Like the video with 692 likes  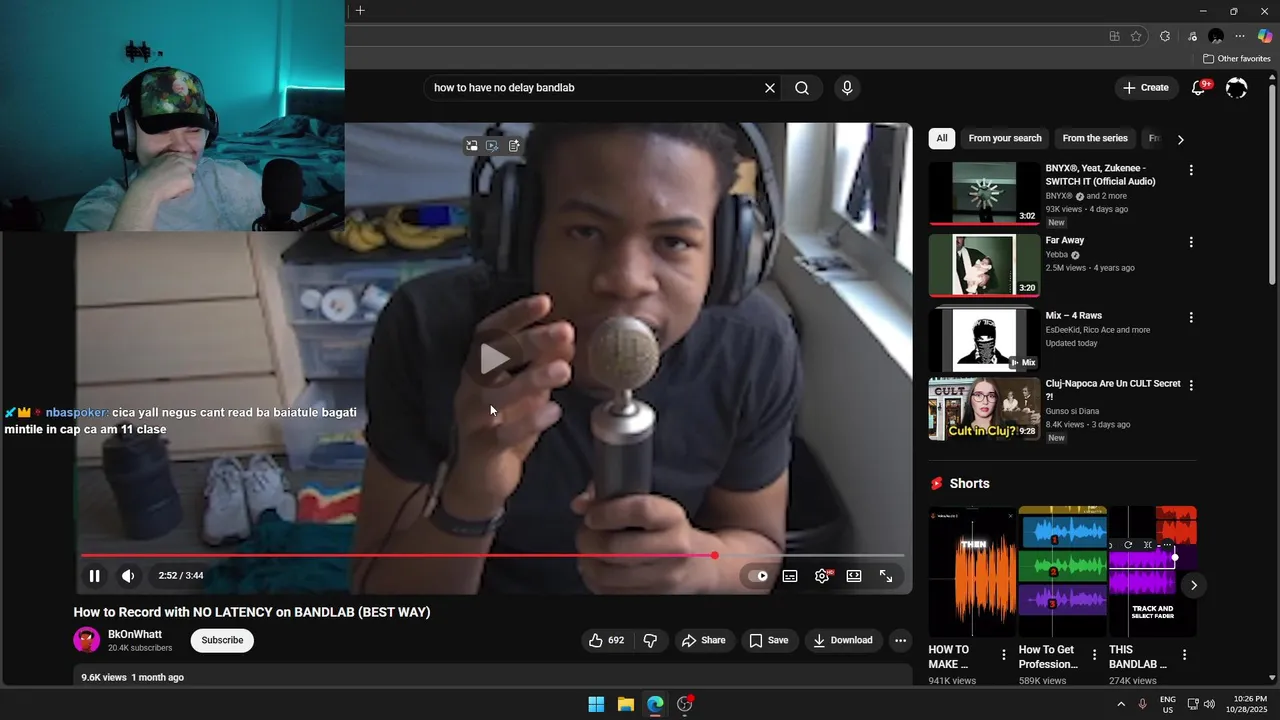606,640
